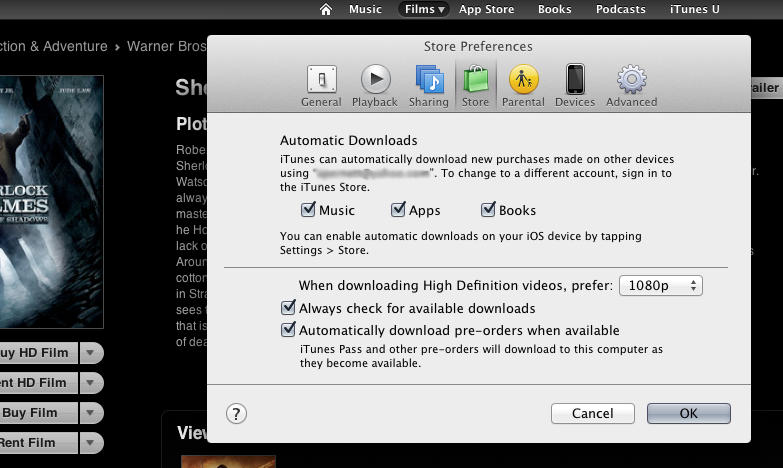Switch to the Music store tab
This screenshot has width=783, height=468.
(365, 9)
